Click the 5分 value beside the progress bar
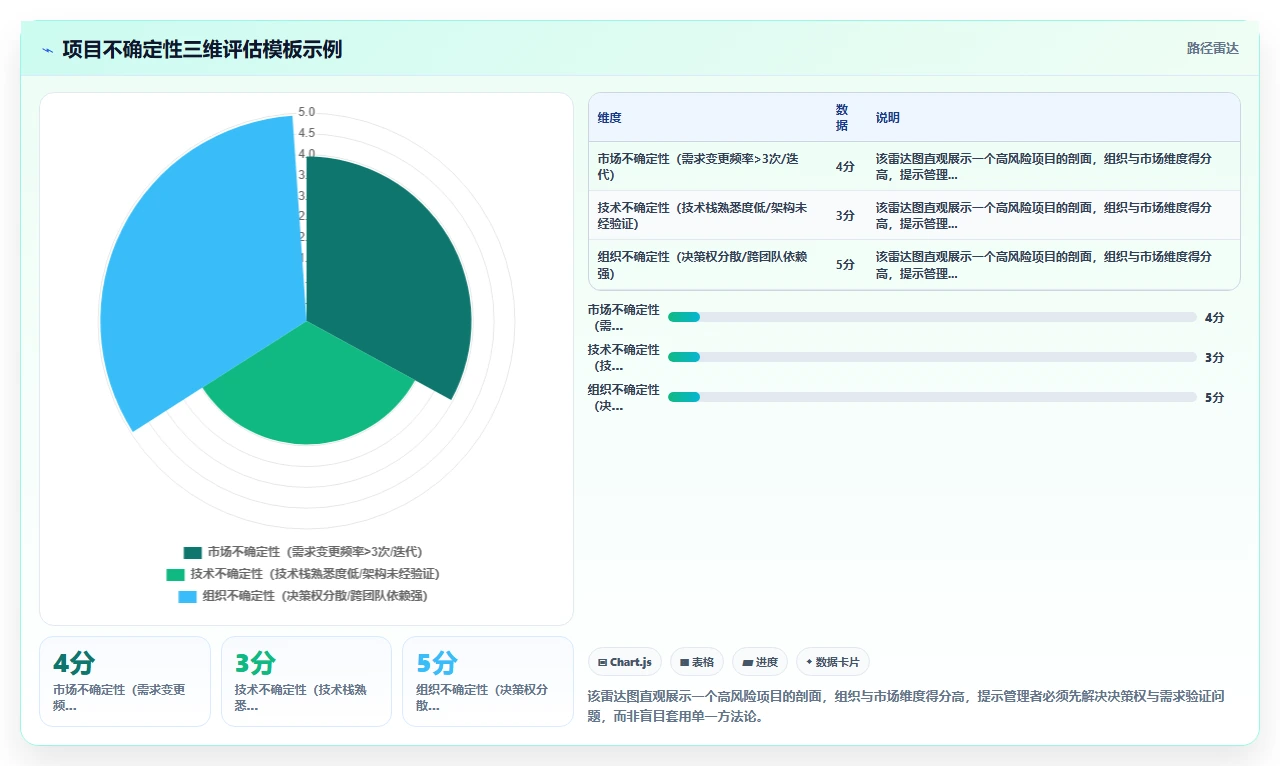Image resolution: width=1280 pixels, height=766 pixels. click(x=1214, y=398)
